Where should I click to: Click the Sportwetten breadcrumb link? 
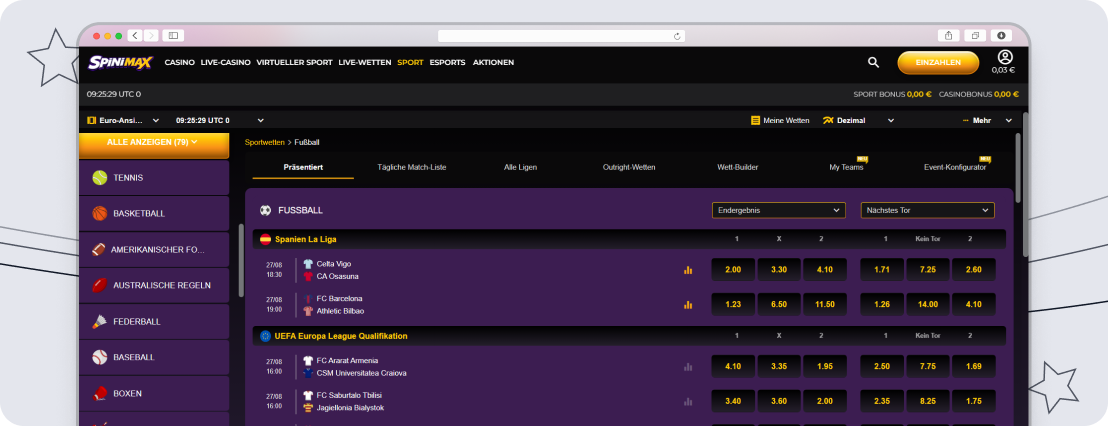click(265, 142)
